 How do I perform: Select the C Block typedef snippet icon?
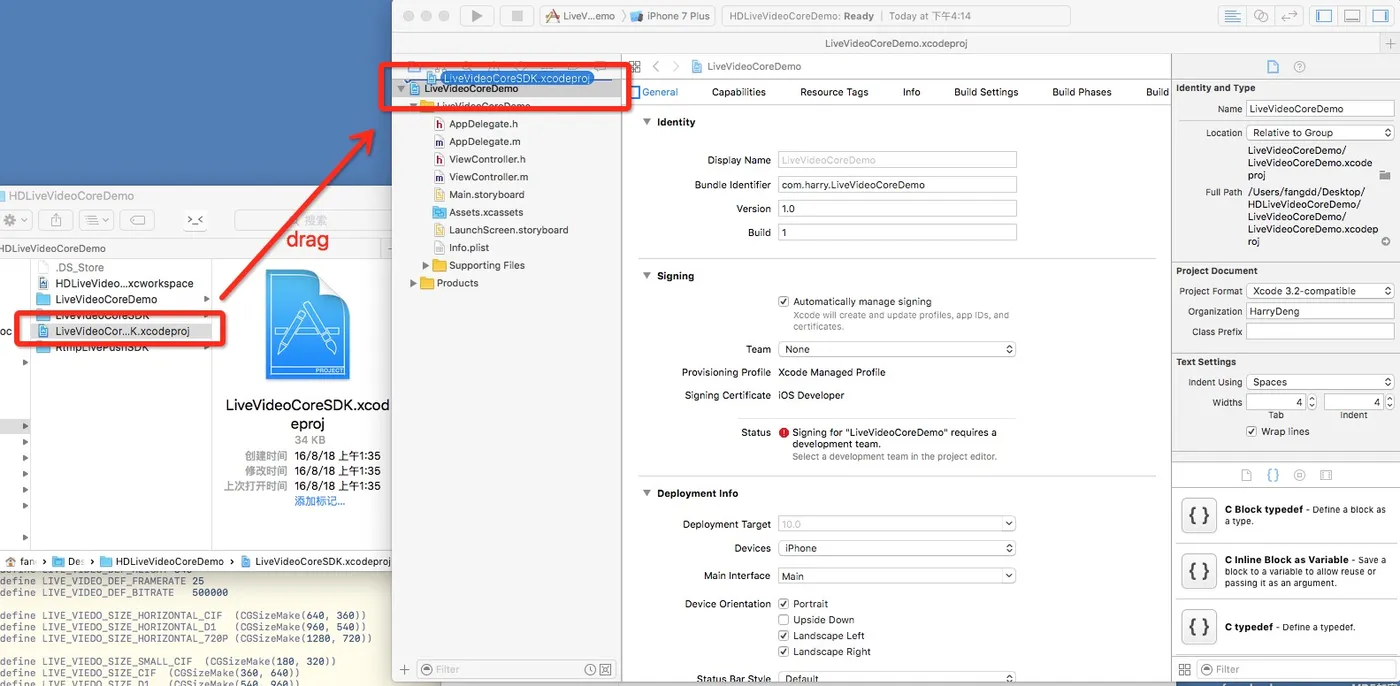click(x=1199, y=516)
